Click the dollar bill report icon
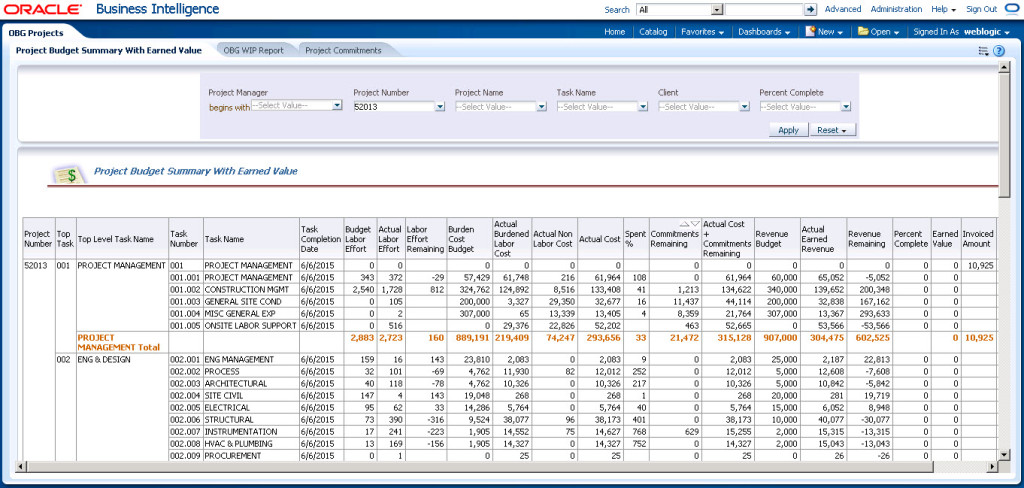 69,174
